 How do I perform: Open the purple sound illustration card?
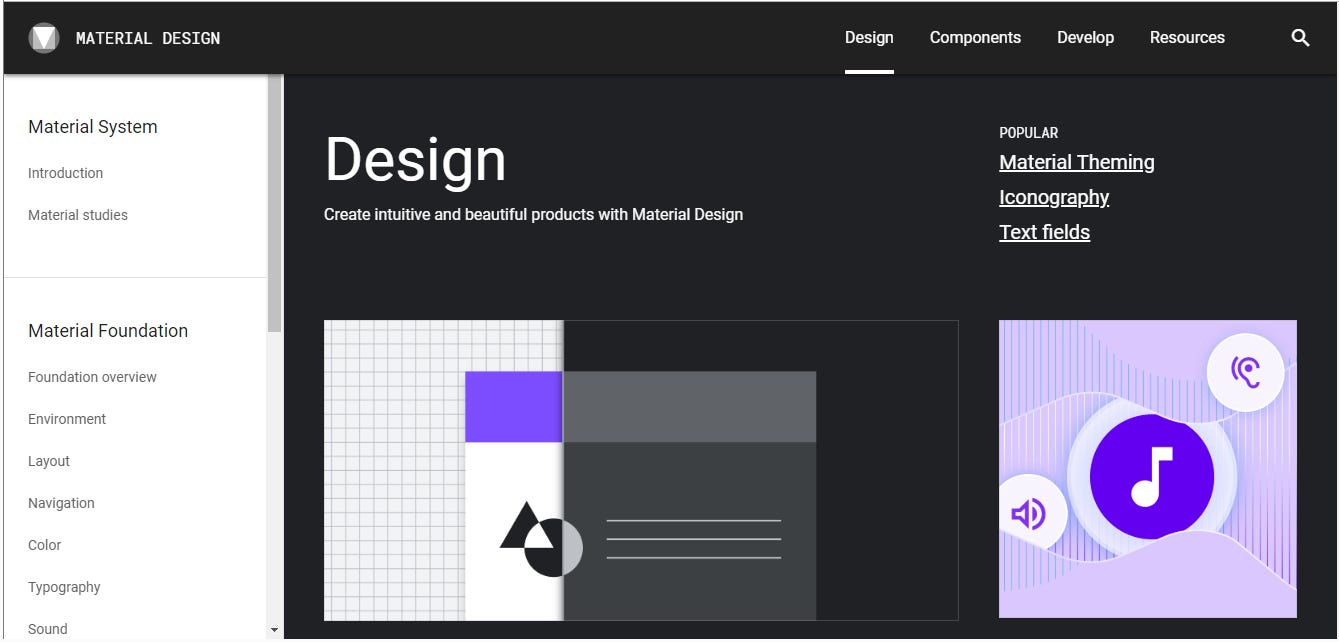pyautogui.click(x=1148, y=469)
